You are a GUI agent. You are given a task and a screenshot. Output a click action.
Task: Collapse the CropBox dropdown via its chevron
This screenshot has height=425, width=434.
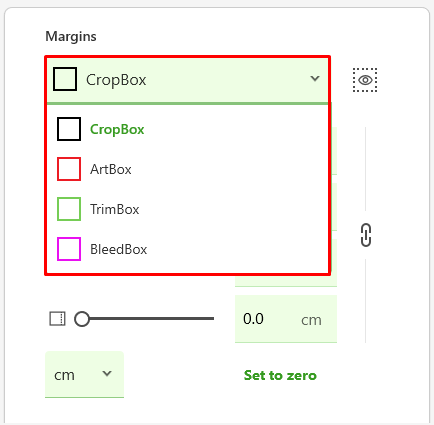[315, 79]
